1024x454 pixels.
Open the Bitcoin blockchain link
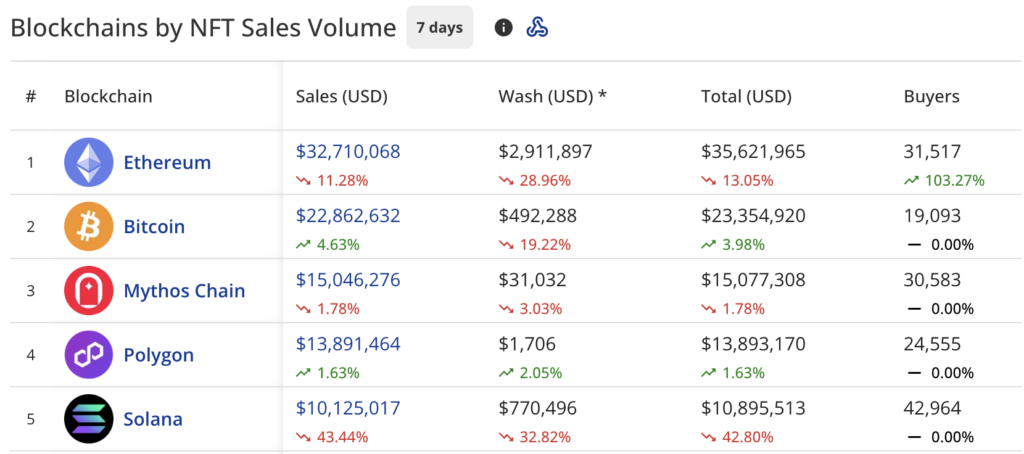154,226
